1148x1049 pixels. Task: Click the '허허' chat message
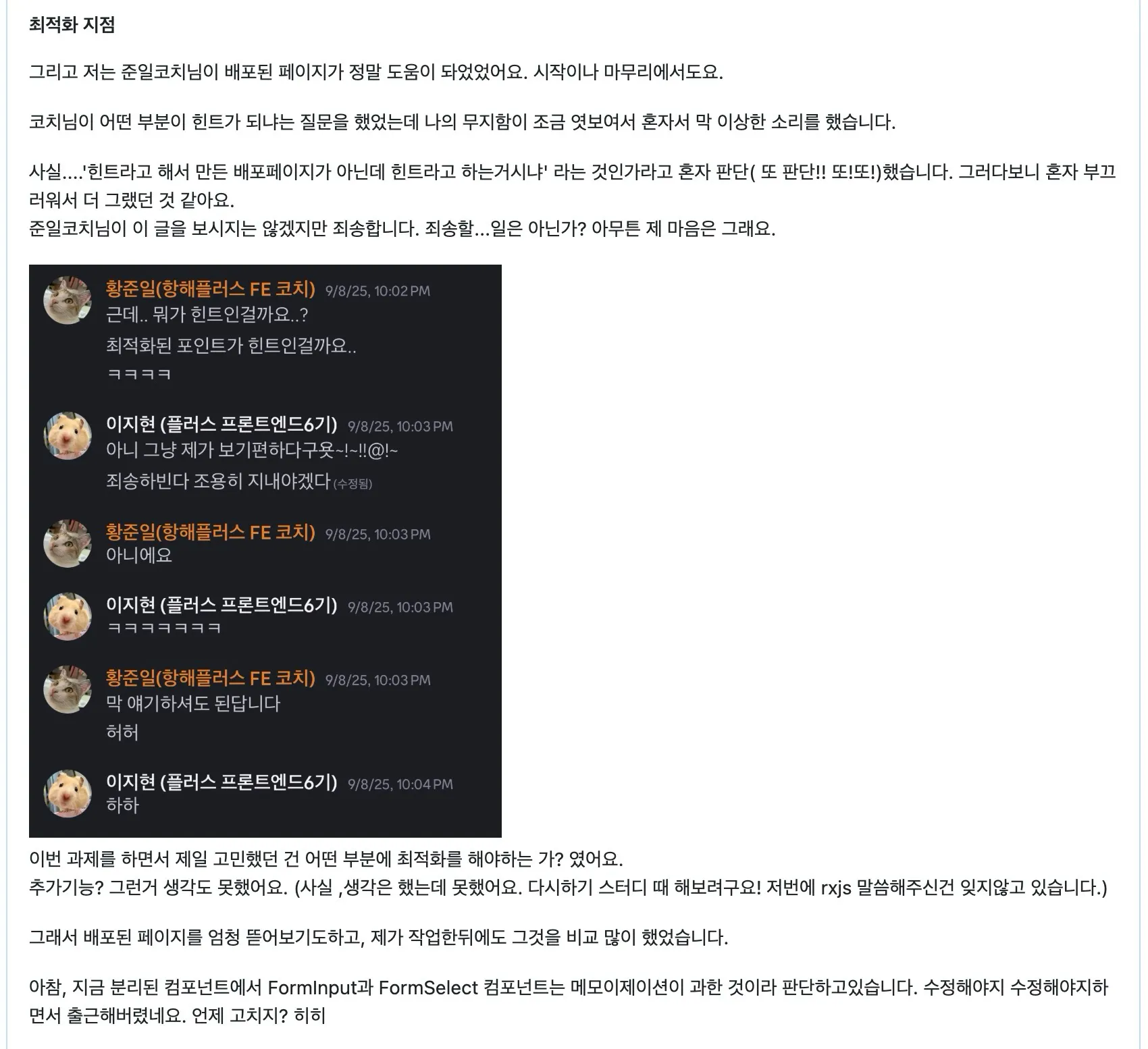click(122, 733)
